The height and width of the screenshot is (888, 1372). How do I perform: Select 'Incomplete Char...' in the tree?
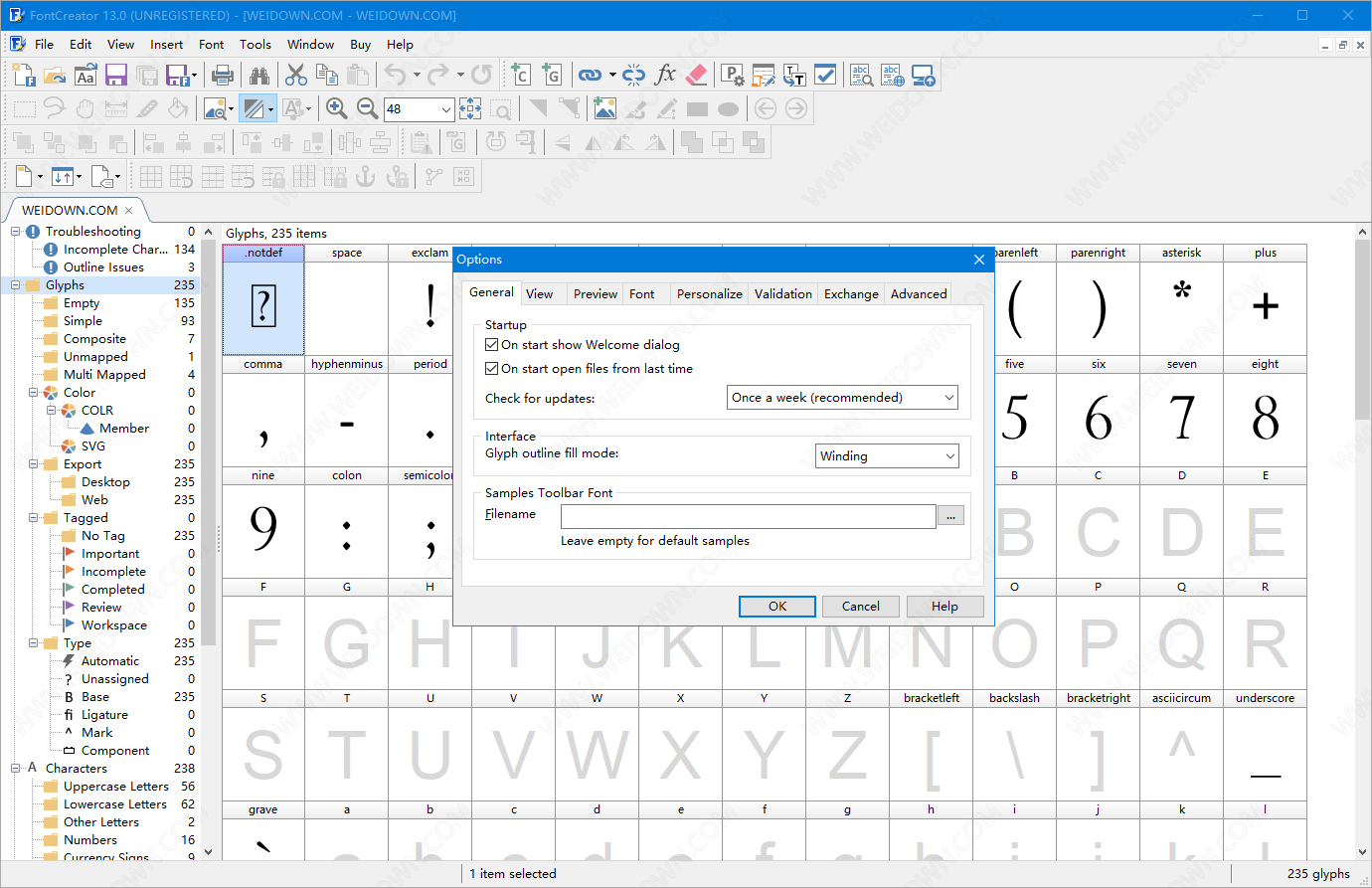pyautogui.click(x=115, y=250)
